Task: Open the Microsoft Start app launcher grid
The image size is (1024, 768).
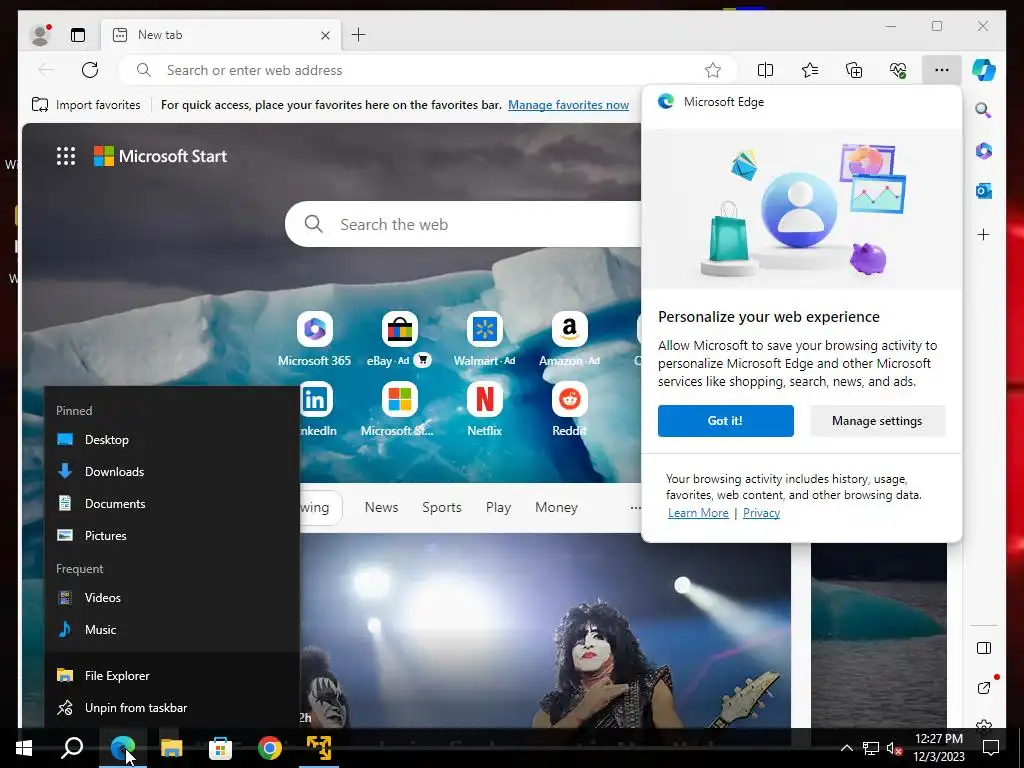Action: tap(66, 156)
